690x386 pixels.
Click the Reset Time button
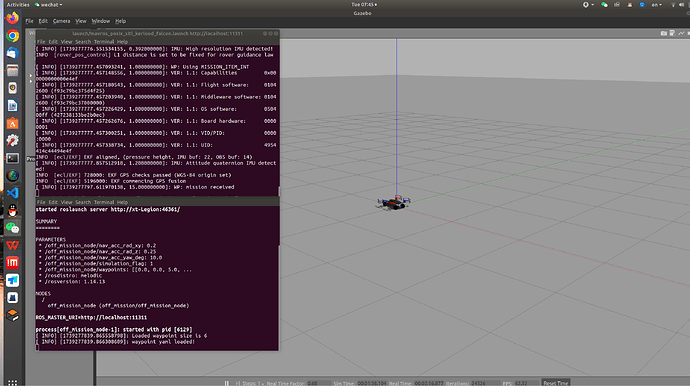pyautogui.click(x=556, y=382)
